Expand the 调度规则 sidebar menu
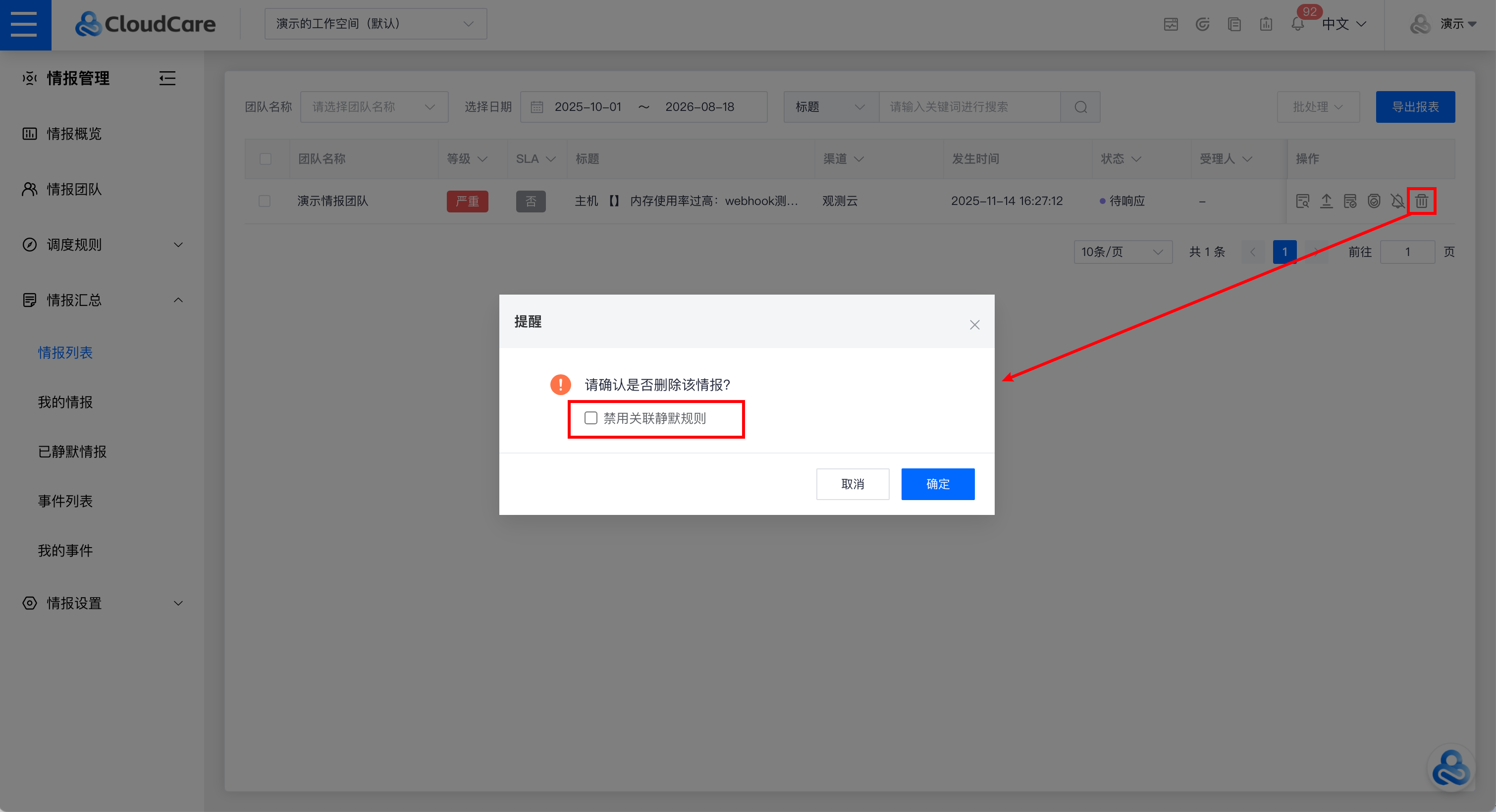The image size is (1496, 812). 102,245
